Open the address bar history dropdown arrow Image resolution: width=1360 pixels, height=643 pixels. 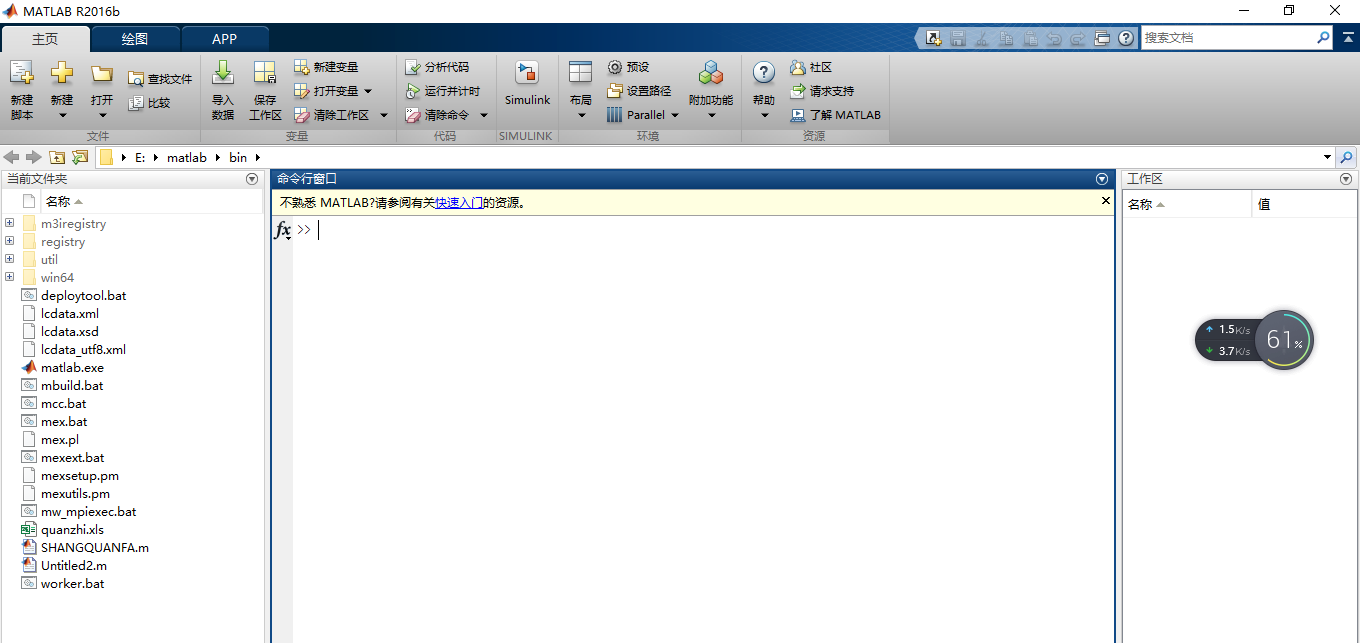pyautogui.click(x=1328, y=157)
